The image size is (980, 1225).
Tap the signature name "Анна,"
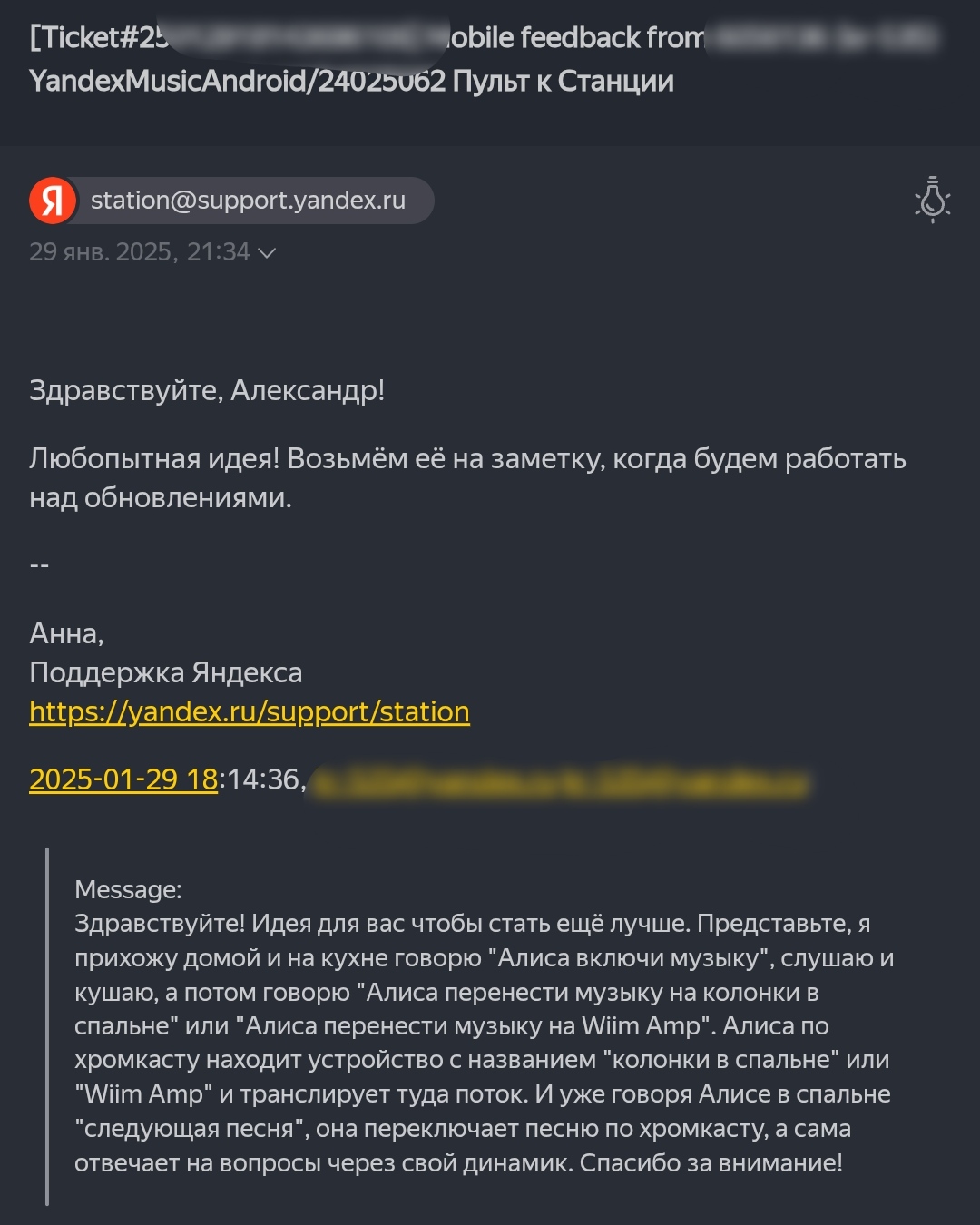[66, 633]
